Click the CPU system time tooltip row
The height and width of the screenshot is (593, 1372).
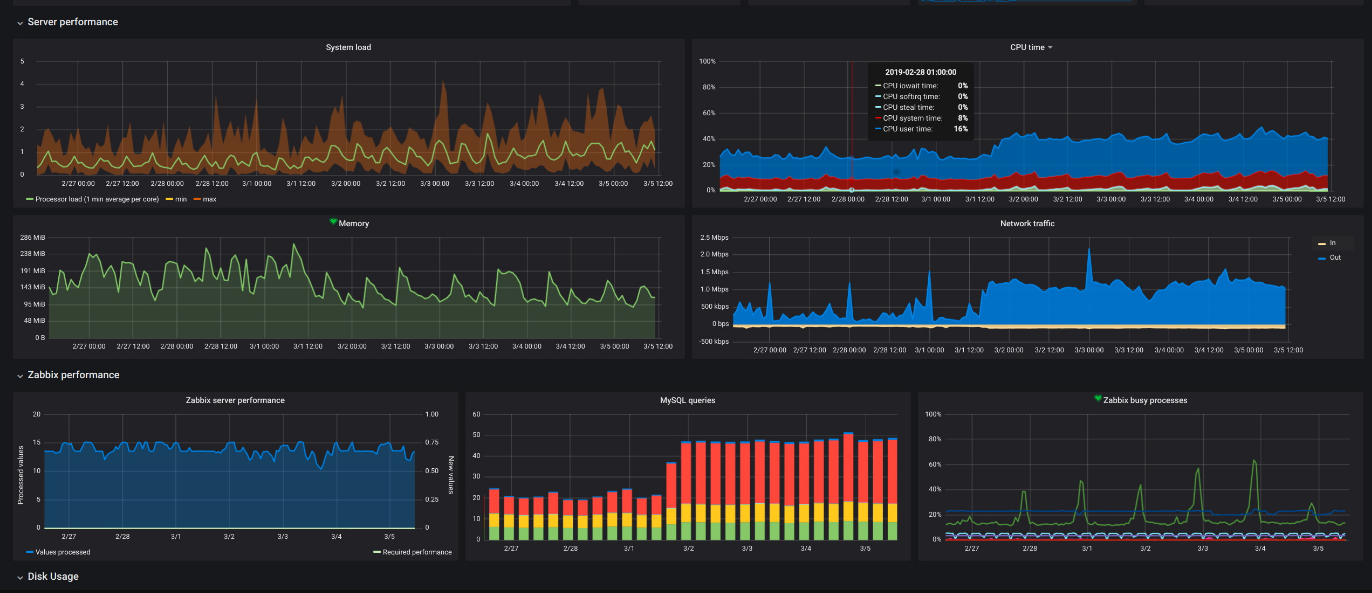tap(920, 118)
